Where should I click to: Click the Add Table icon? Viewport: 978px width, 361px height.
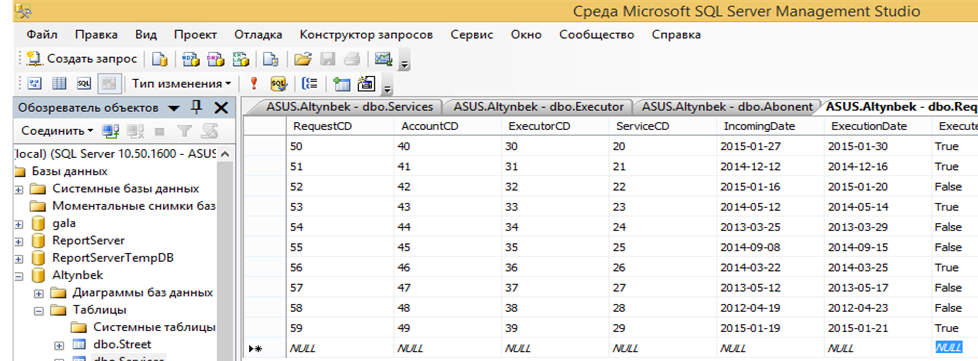[x=342, y=84]
